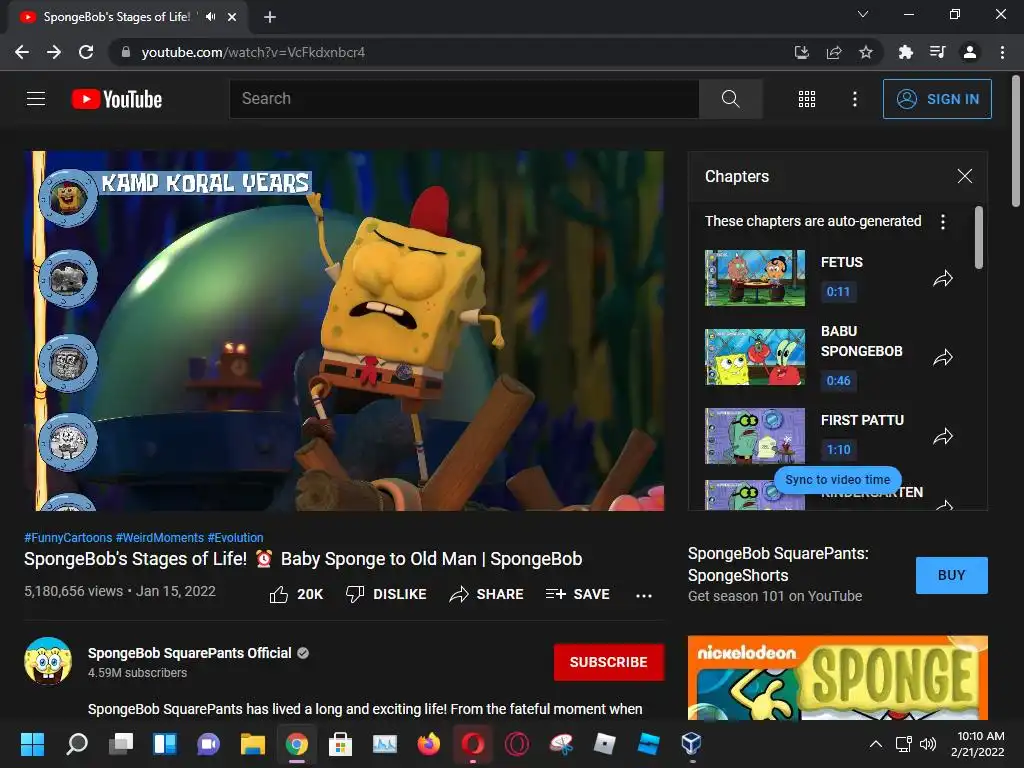Open the Windows Start menu
This screenshot has width=1024, height=768.
pyautogui.click(x=32, y=743)
